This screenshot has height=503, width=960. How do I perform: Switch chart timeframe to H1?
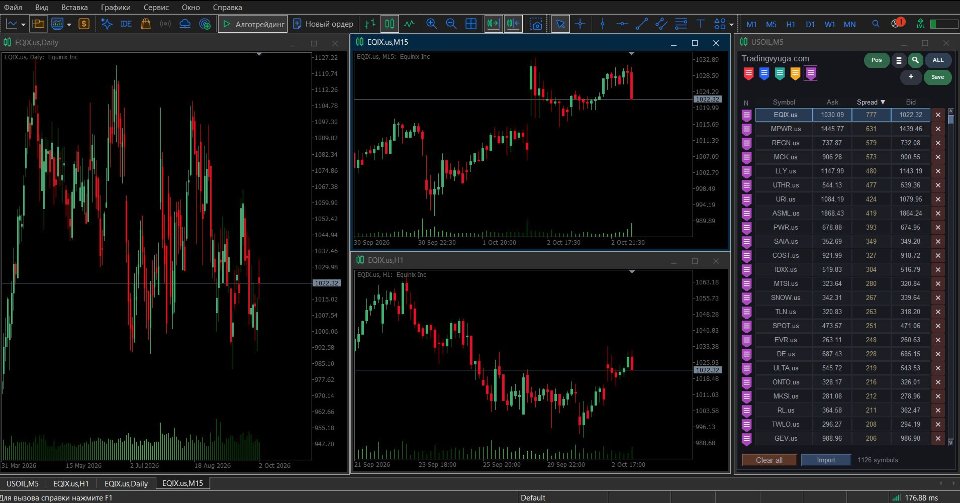point(790,24)
